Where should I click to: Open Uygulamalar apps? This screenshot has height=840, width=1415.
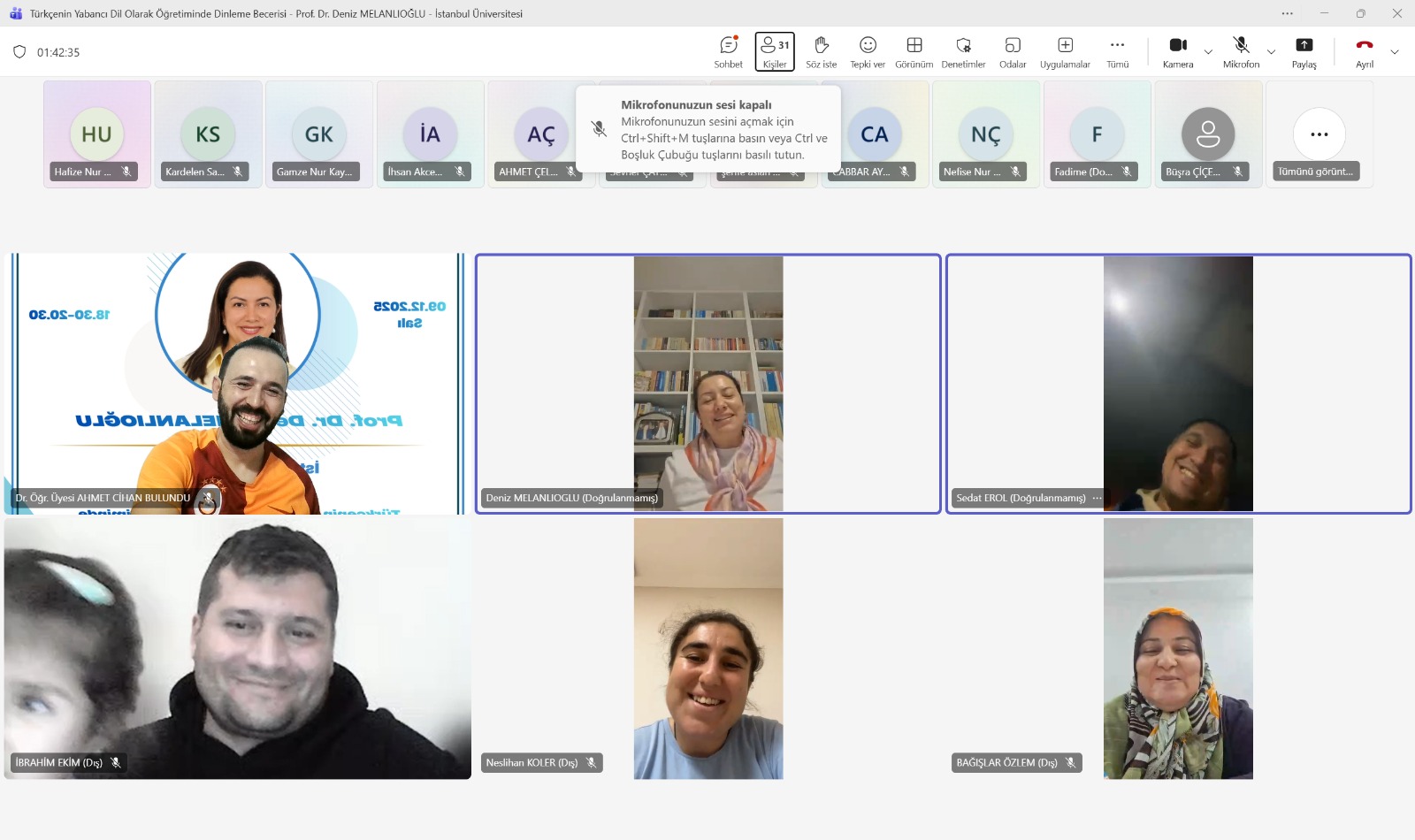tap(1065, 52)
